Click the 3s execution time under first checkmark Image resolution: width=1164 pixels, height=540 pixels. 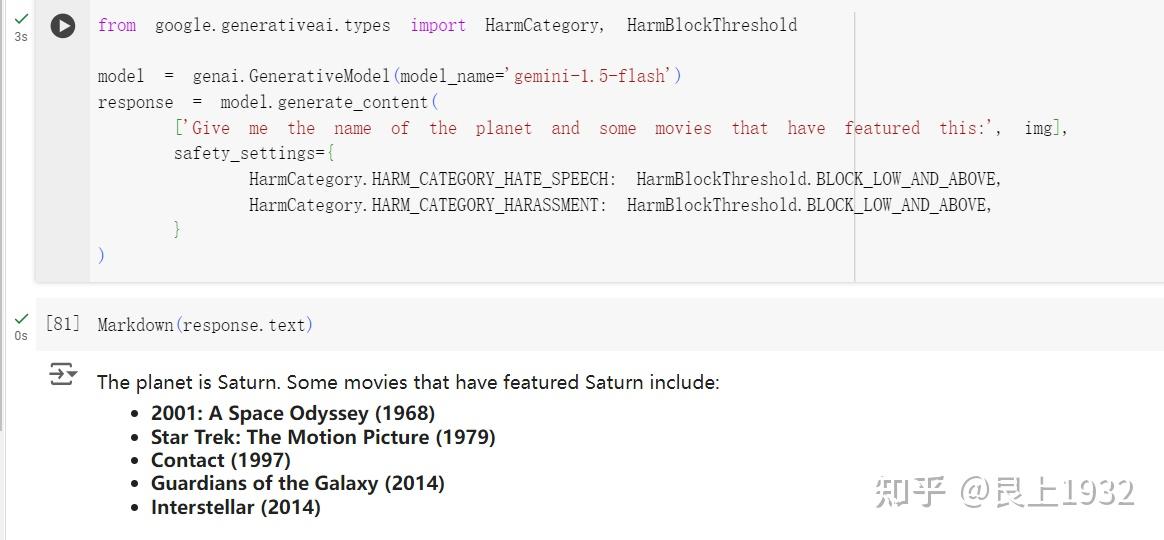point(21,37)
